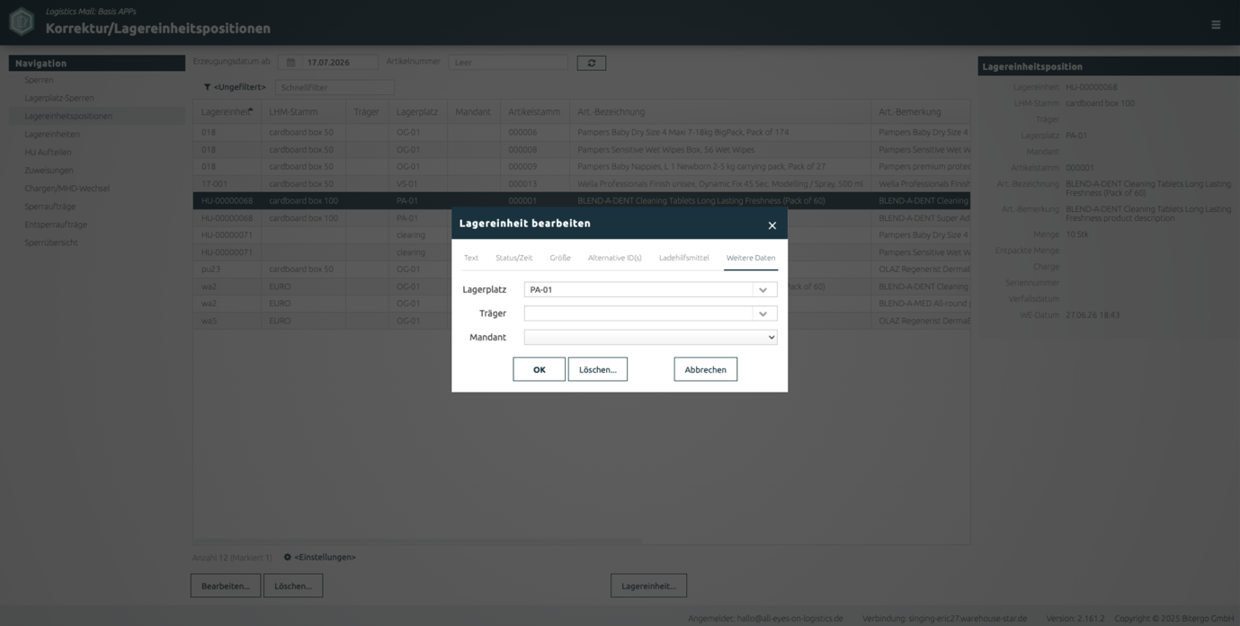Image resolution: width=1240 pixels, height=626 pixels.
Task: Click the refresh icon button beside Artikelnummer
Action: 591,62
